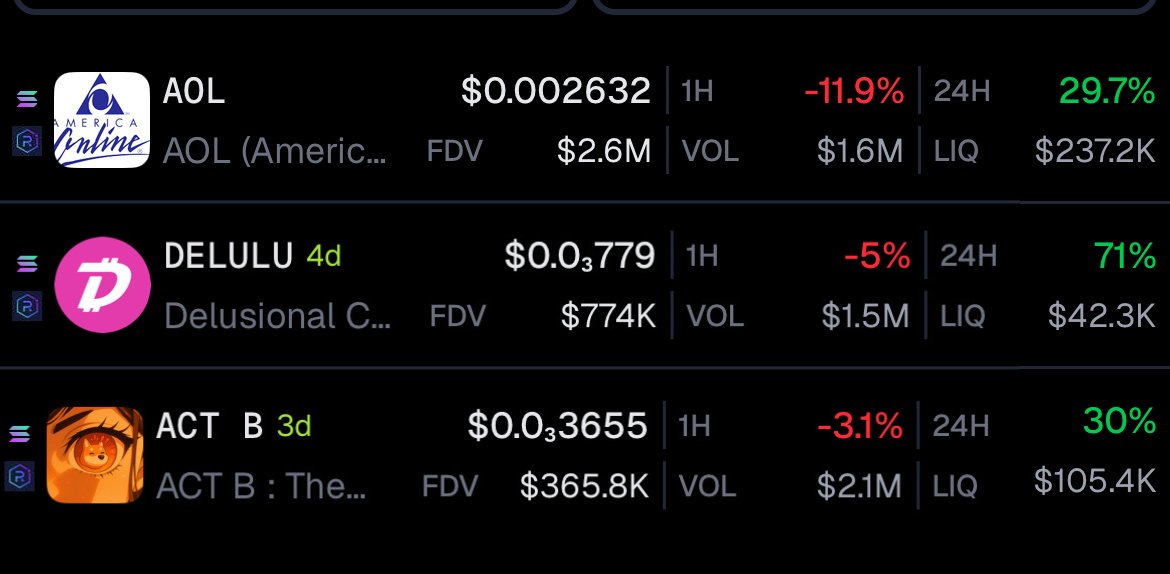Open the ACT B anime eye thumbnail
Screen dimensions: 1170x574
pyautogui.click(x=95, y=455)
